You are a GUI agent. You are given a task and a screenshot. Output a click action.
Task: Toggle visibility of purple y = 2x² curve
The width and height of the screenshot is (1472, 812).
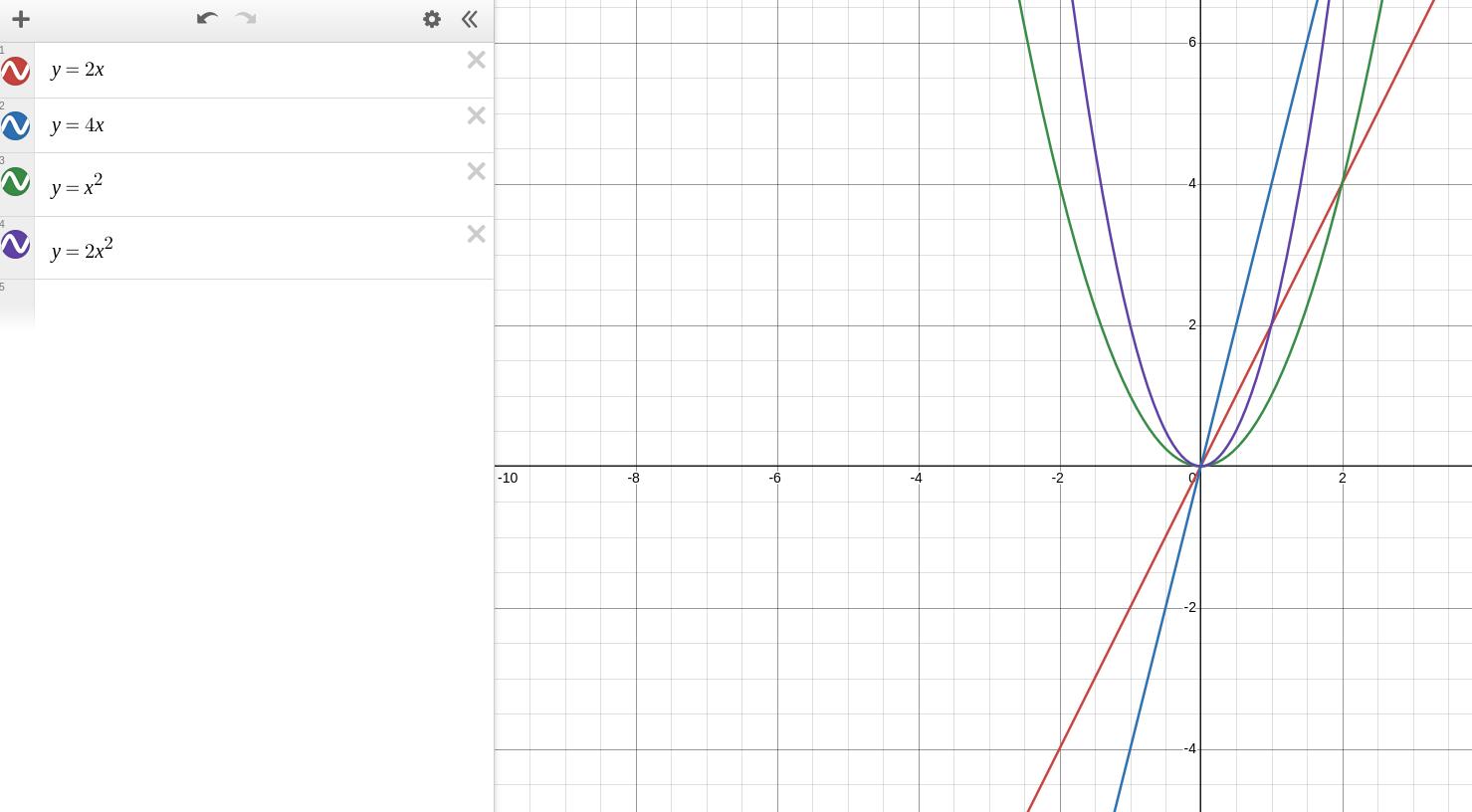[x=16, y=245]
